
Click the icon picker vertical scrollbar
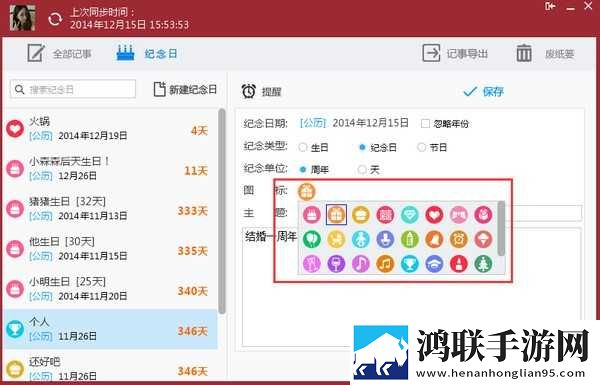click(501, 228)
